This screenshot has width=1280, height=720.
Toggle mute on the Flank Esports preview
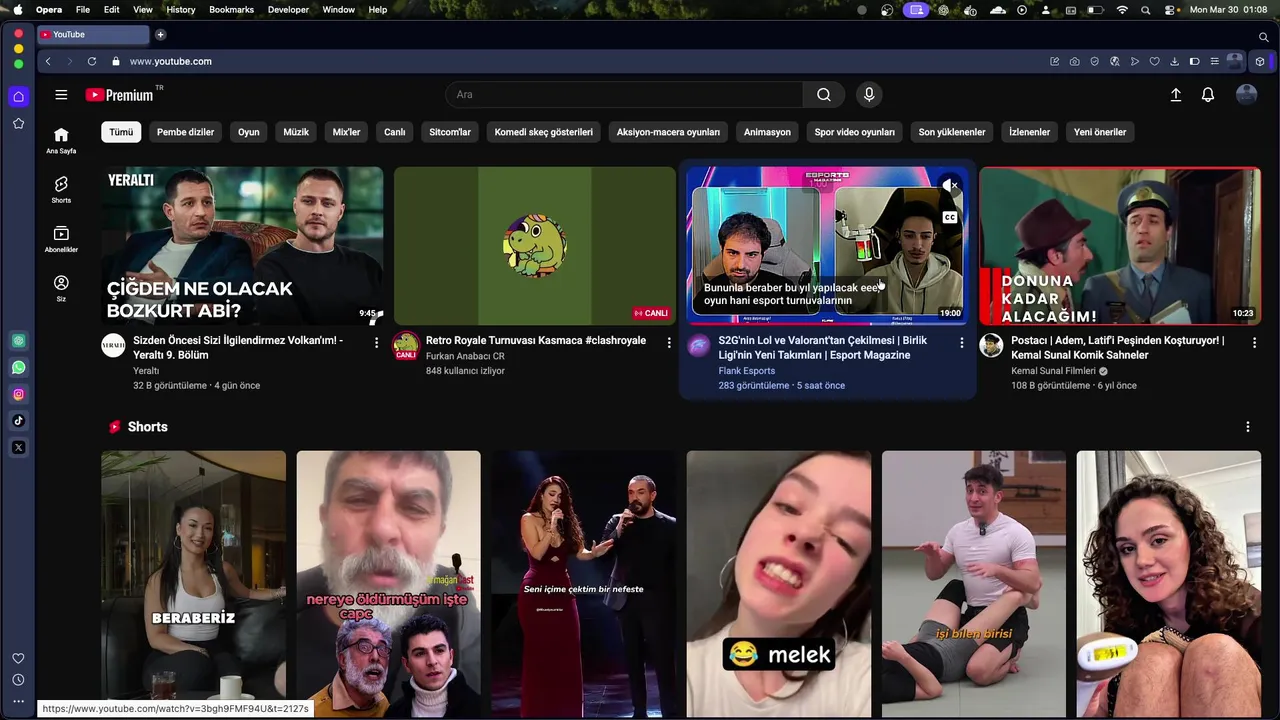(949, 185)
